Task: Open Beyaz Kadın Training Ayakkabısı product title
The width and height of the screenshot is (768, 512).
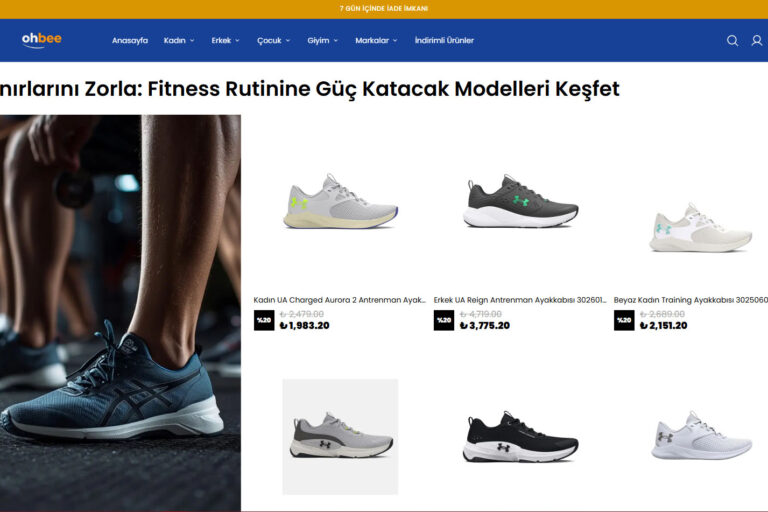Action: pyautogui.click(x=691, y=300)
